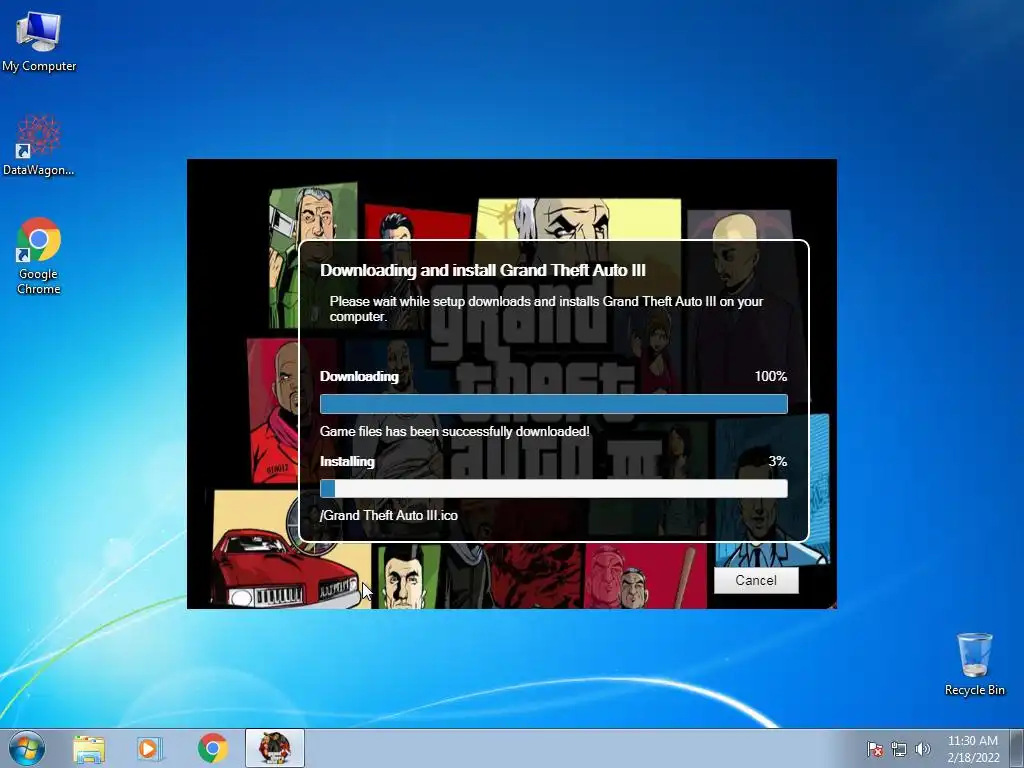The height and width of the screenshot is (768, 1024).
Task: Click the Show desktop strip in the taskbar
Action: pos(1017,748)
